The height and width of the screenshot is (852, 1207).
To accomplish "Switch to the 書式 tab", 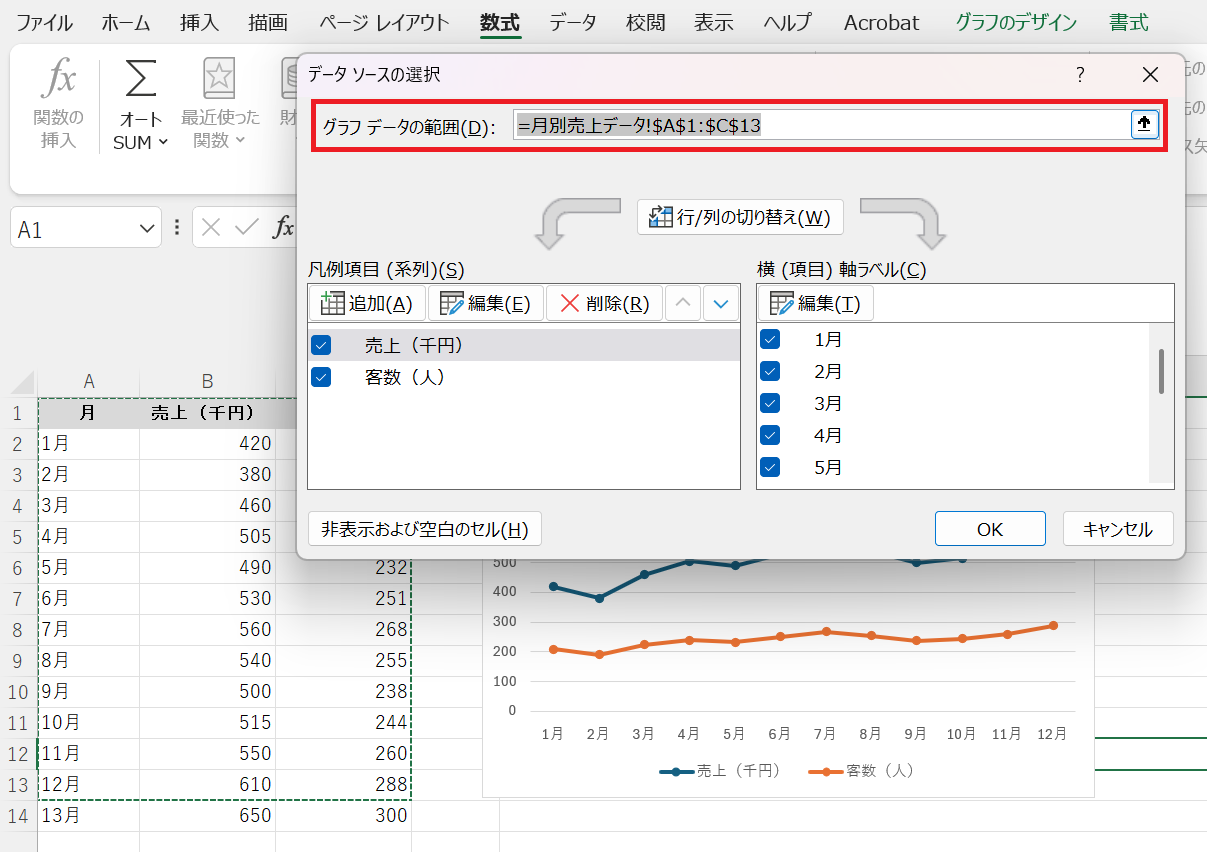I will point(1129,22).
